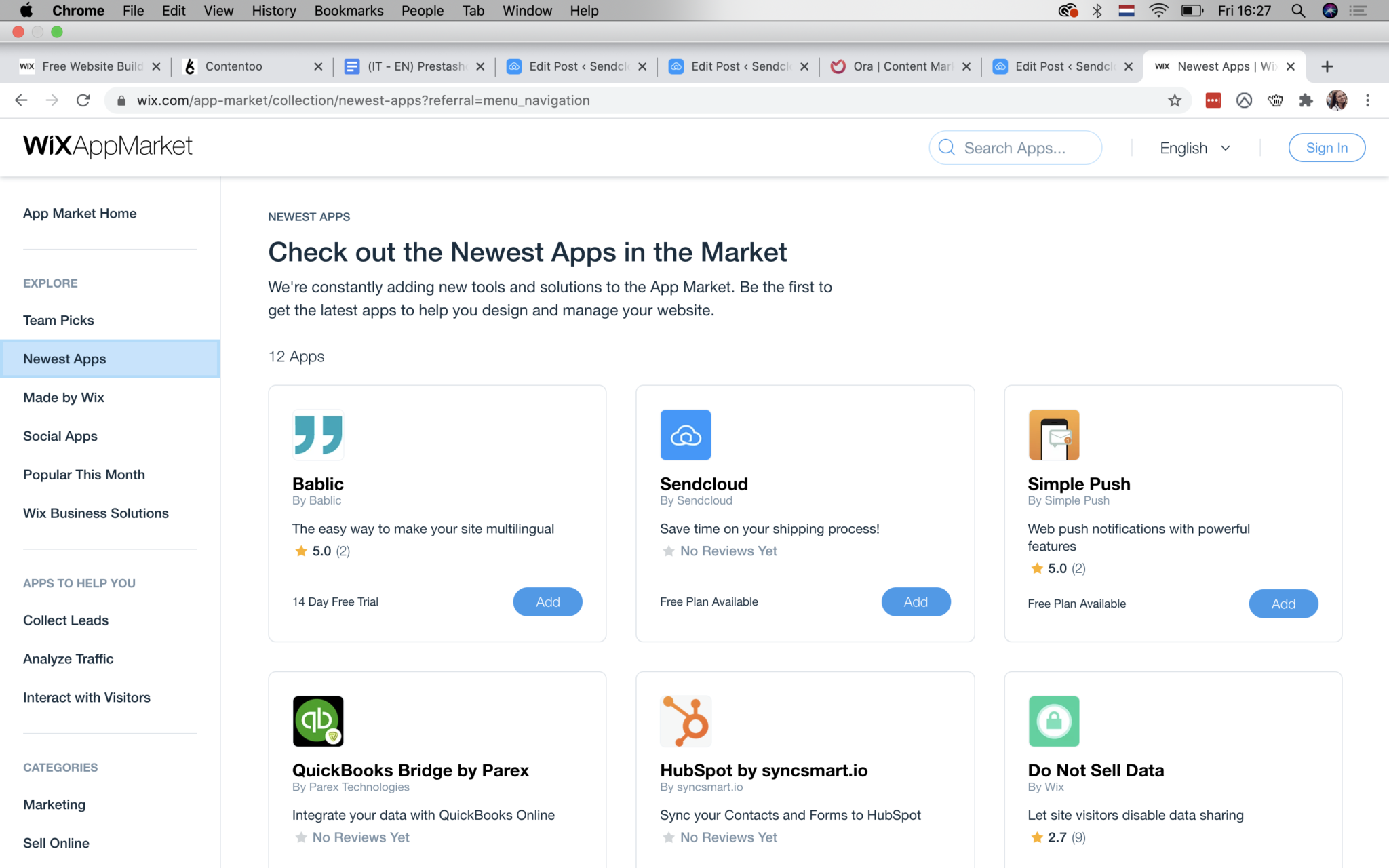Open Analyze Traffic category
Screen dimensions: 1389x868
(x=68, y=659)
